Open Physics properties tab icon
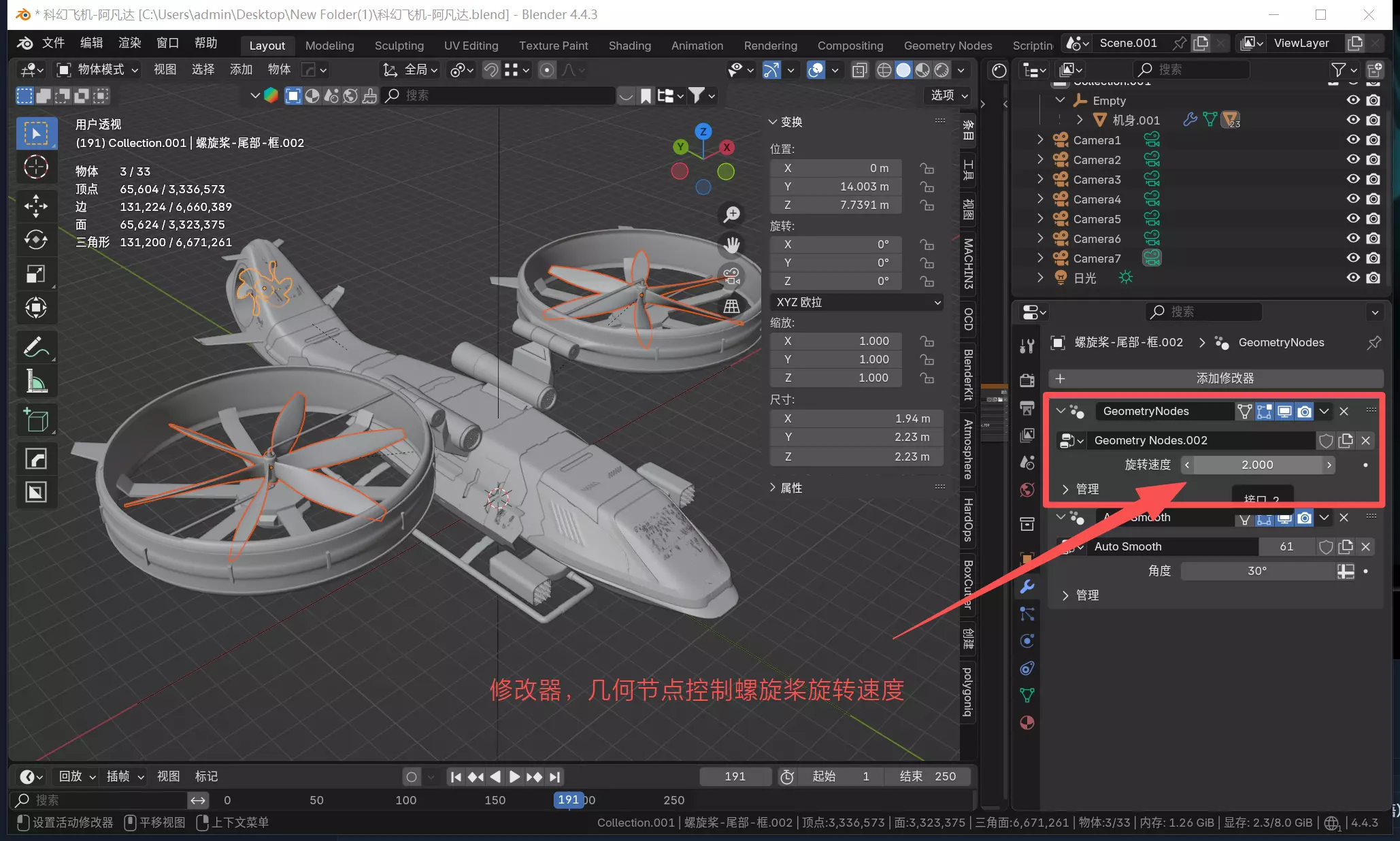This screenshot has width=1400, height=841. [x=1027, y=641]
